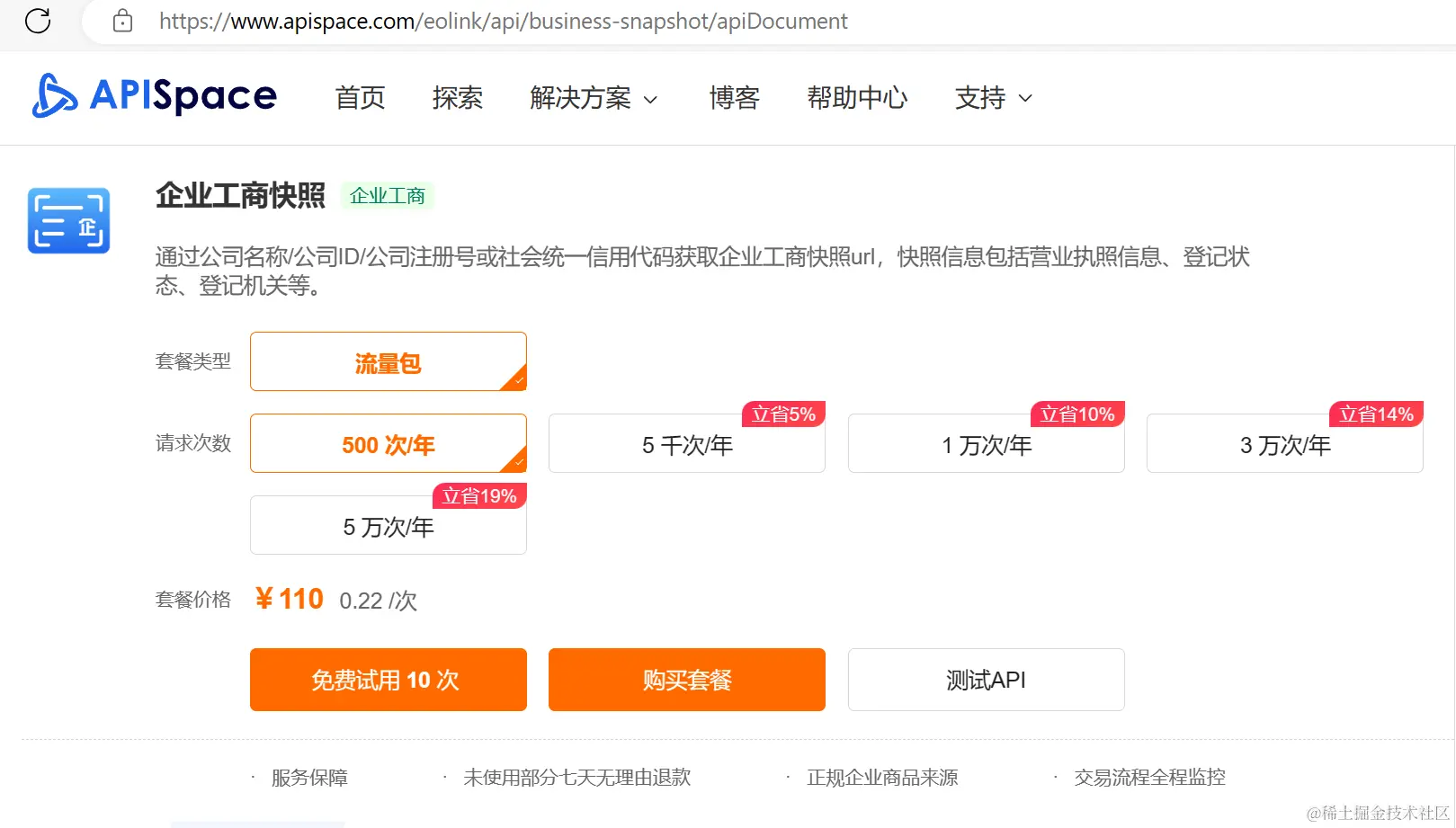
Task: Click the browser address bar URL
Action: point(503,21)
